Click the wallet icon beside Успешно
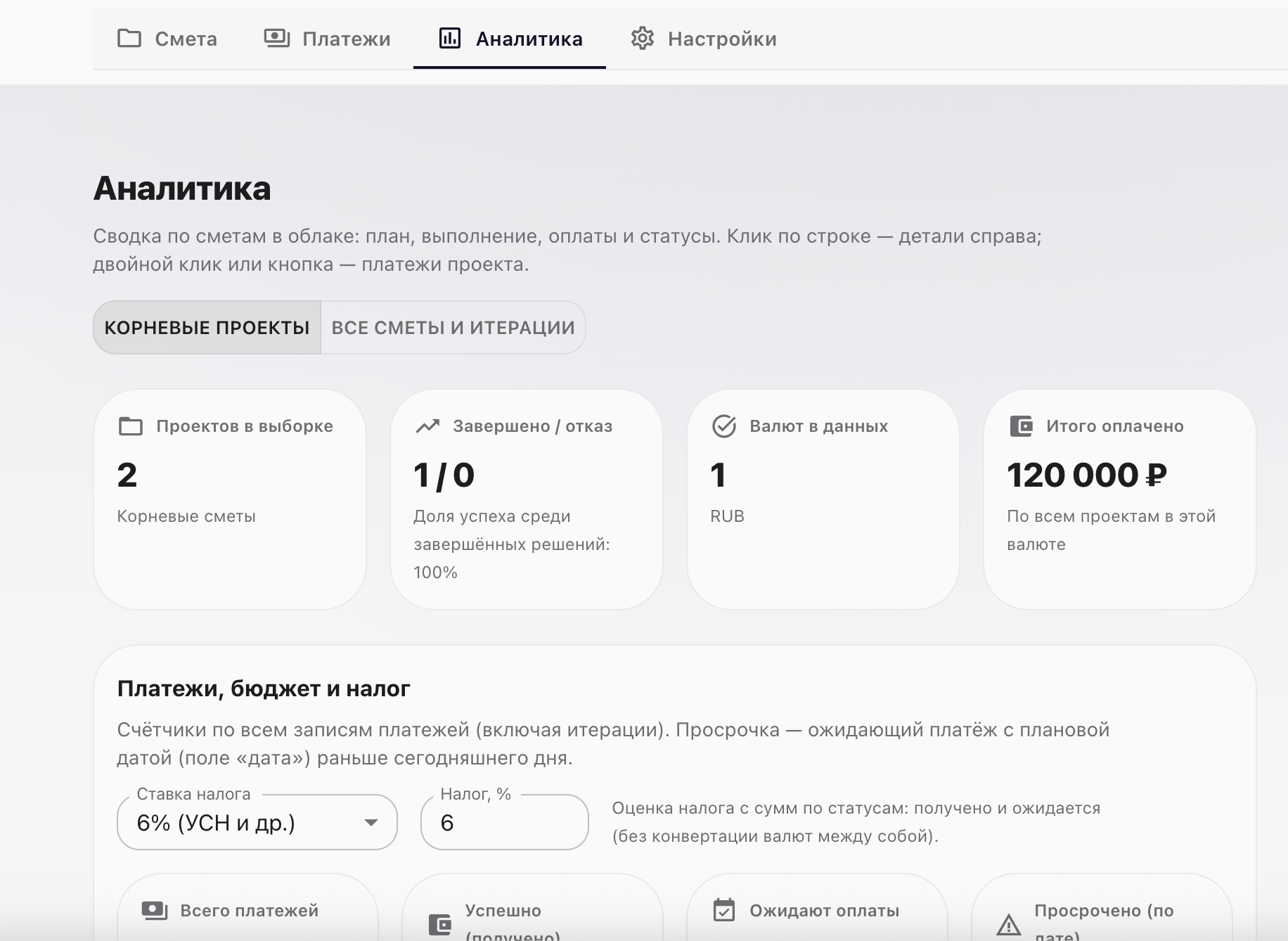 (440, 924)
